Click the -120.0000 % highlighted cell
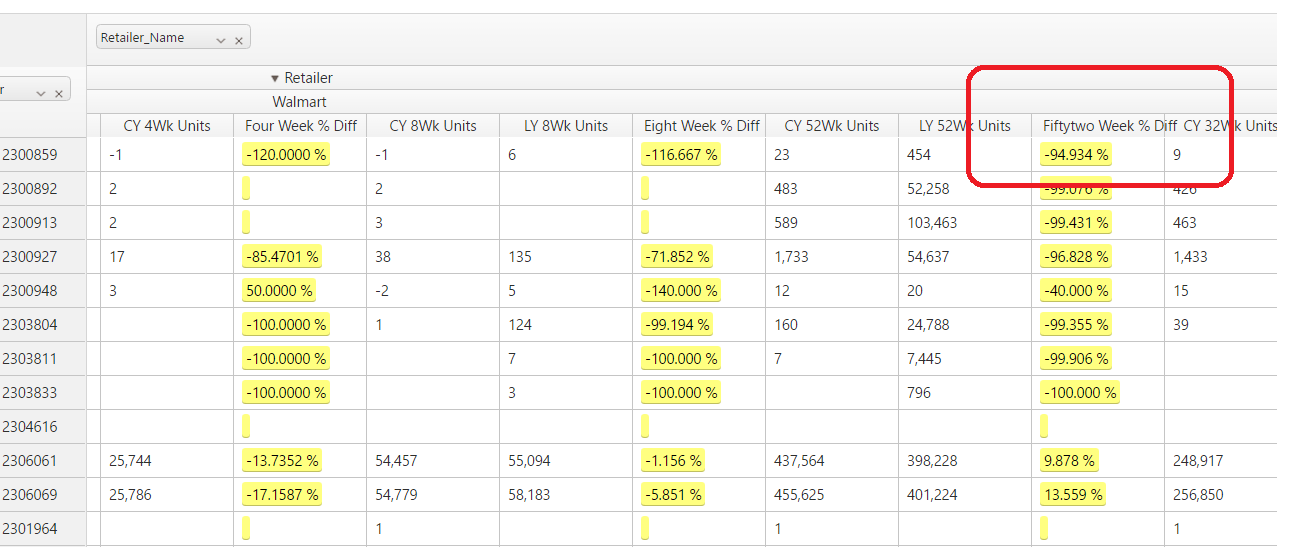 pos(286,155)
